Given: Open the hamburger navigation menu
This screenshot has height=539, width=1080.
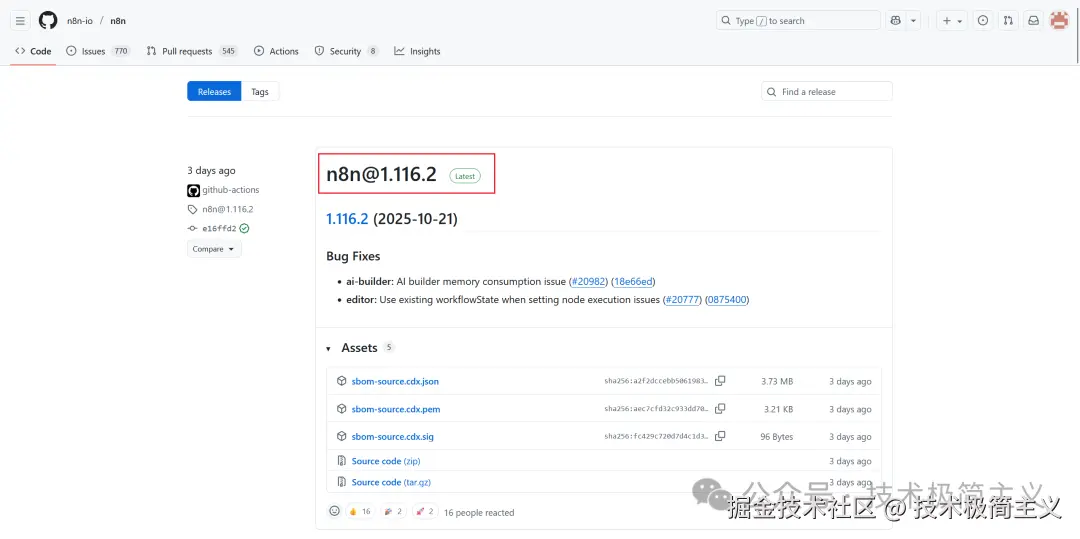Looking at the screenshot, I should [21, 21].
